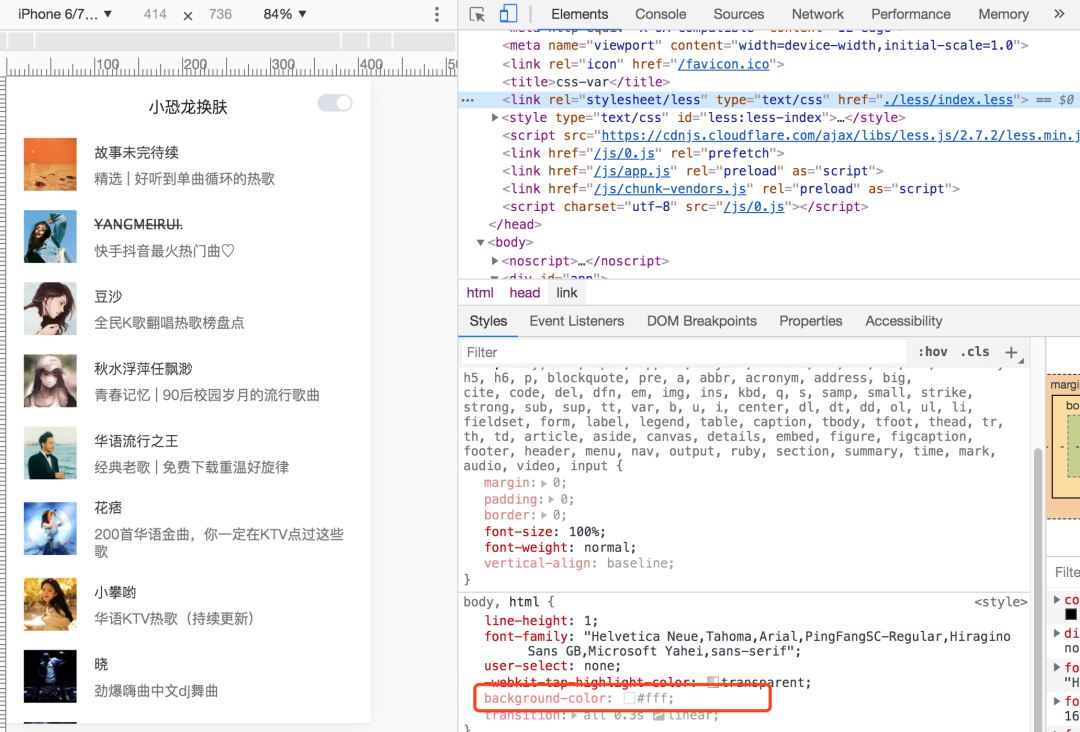Open the YANGMEIRUI. cover thumbnail
The image size is (1080, 732).
(50, 237)
